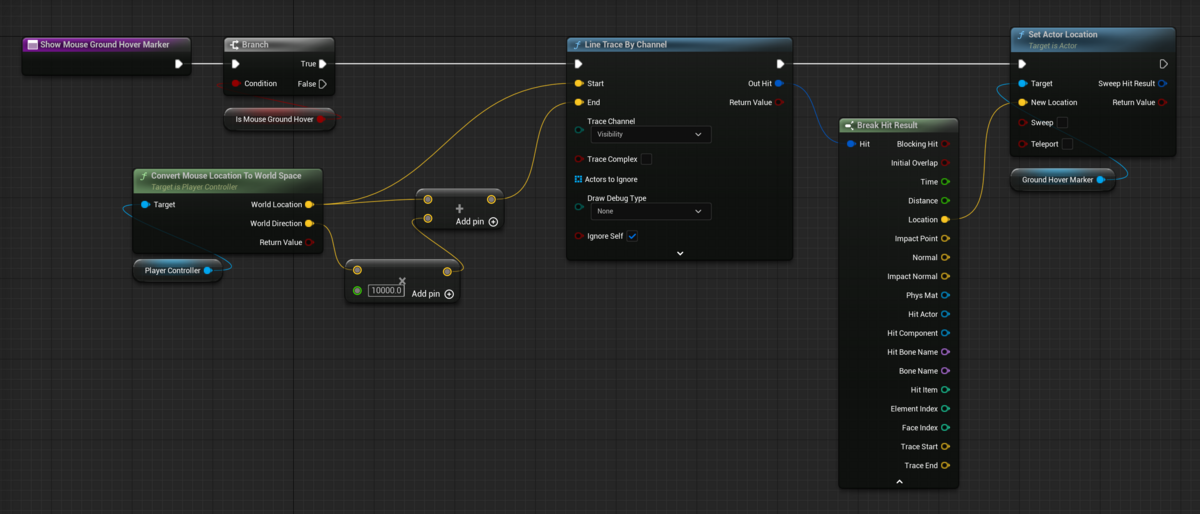Image resolution: width=1200 pixels, height=514 pixels.
Task: Click the Hit Item output pin
Action: click(x=945, y=390)
